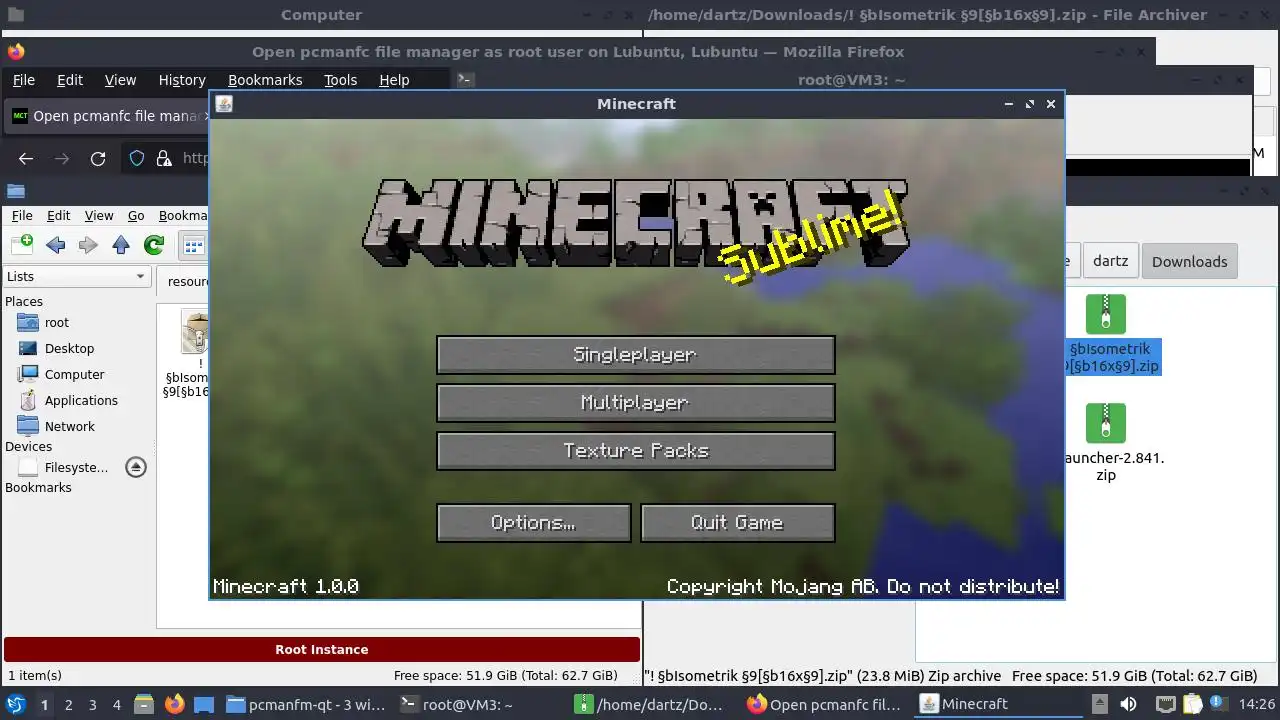The height and width of the screenshot is (720, 1280).
Task: Open Minecraft Options menu
Action: (x=533, y=523)
